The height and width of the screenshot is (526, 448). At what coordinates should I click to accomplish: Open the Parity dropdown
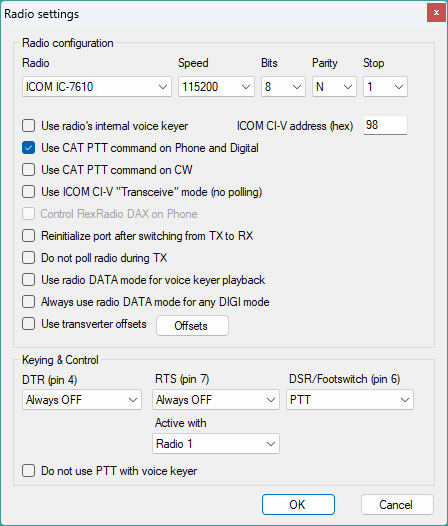pyautogui.click(x=334, y=87)
